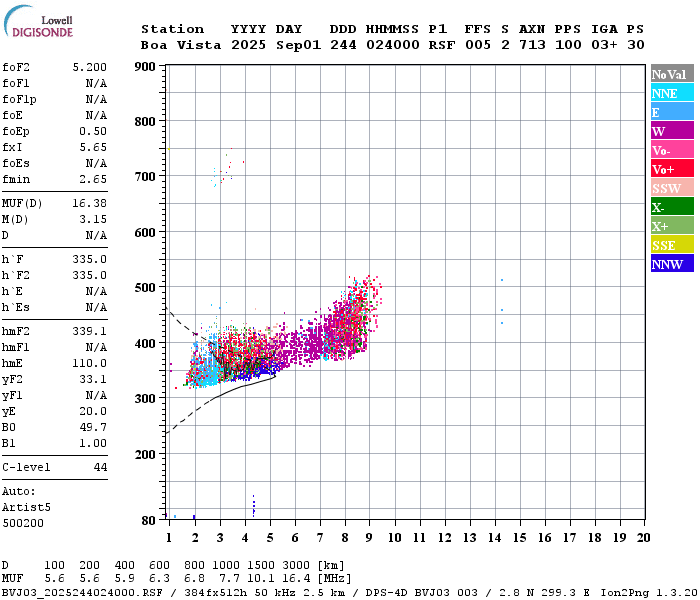The height and width of the screenshot is (600, 700).
Task: Click the foF2 value 5.200
Action: tap(90, 67)
